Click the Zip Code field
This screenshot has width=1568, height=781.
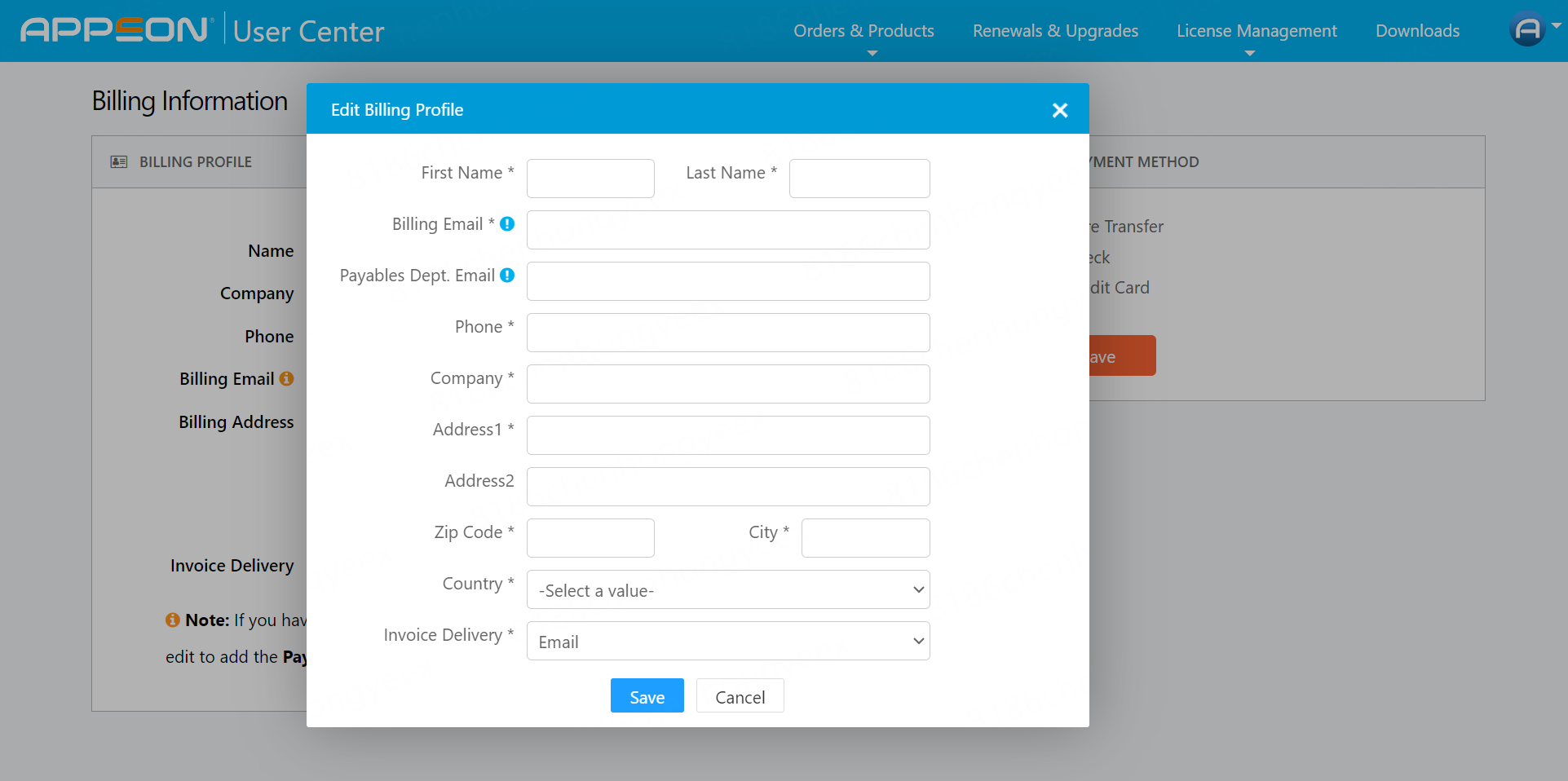tap(590, 538)
